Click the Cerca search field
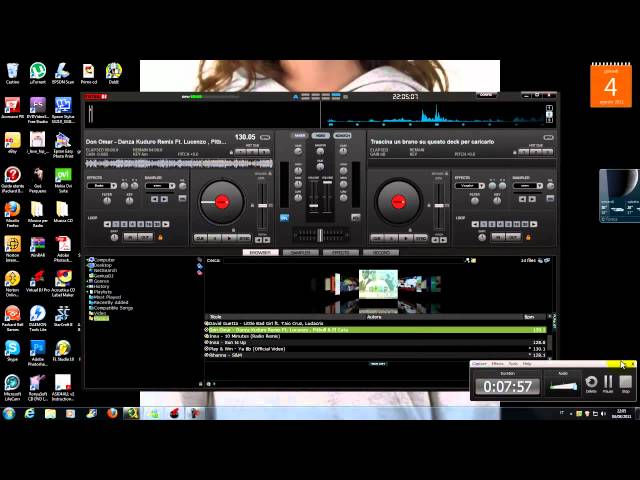This screenshot has width=640, height=480. point(344,260)
